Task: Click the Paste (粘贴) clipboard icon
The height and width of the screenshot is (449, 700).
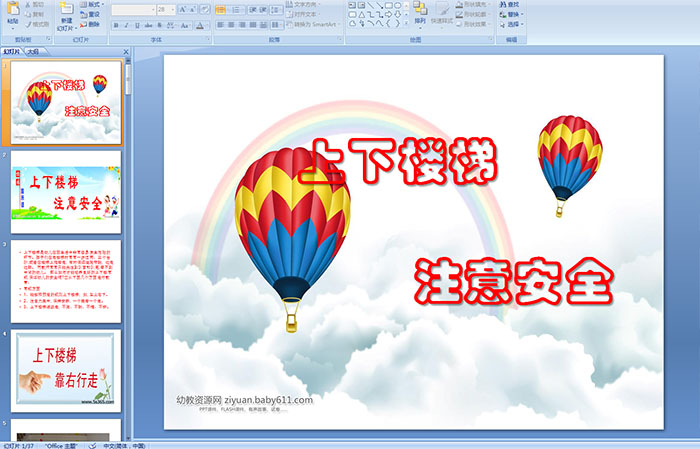Action: (x=13, y=8)
